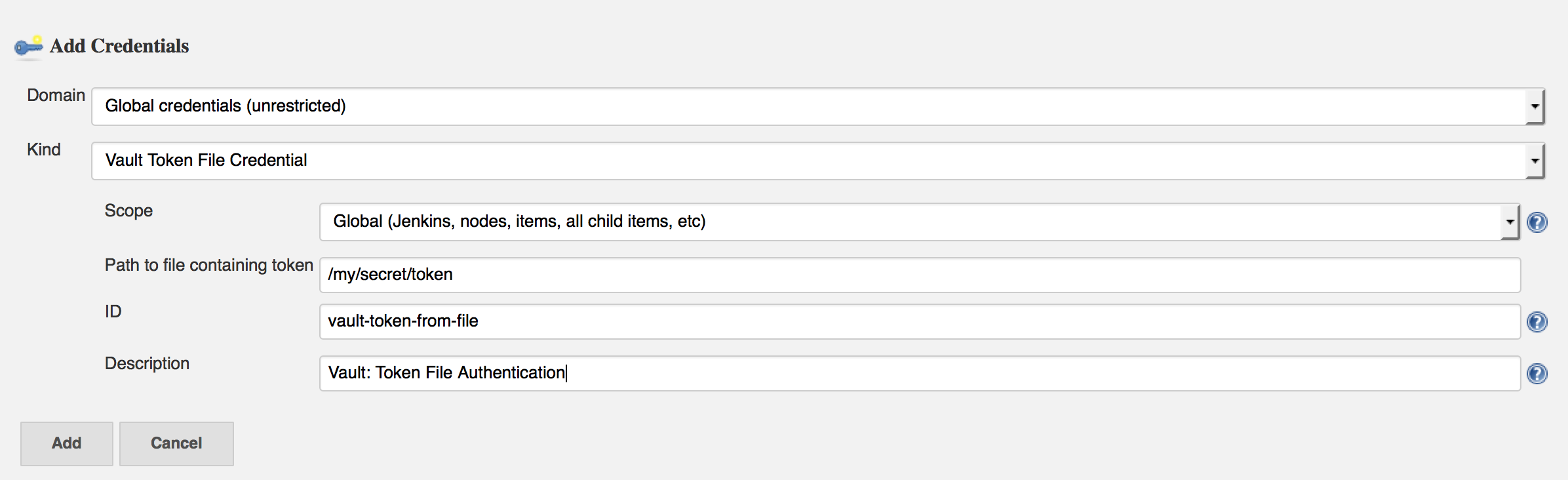Click the Add Credentials heading text
Viewport: 1568px width, 480px height.
(x=119, y=46)
